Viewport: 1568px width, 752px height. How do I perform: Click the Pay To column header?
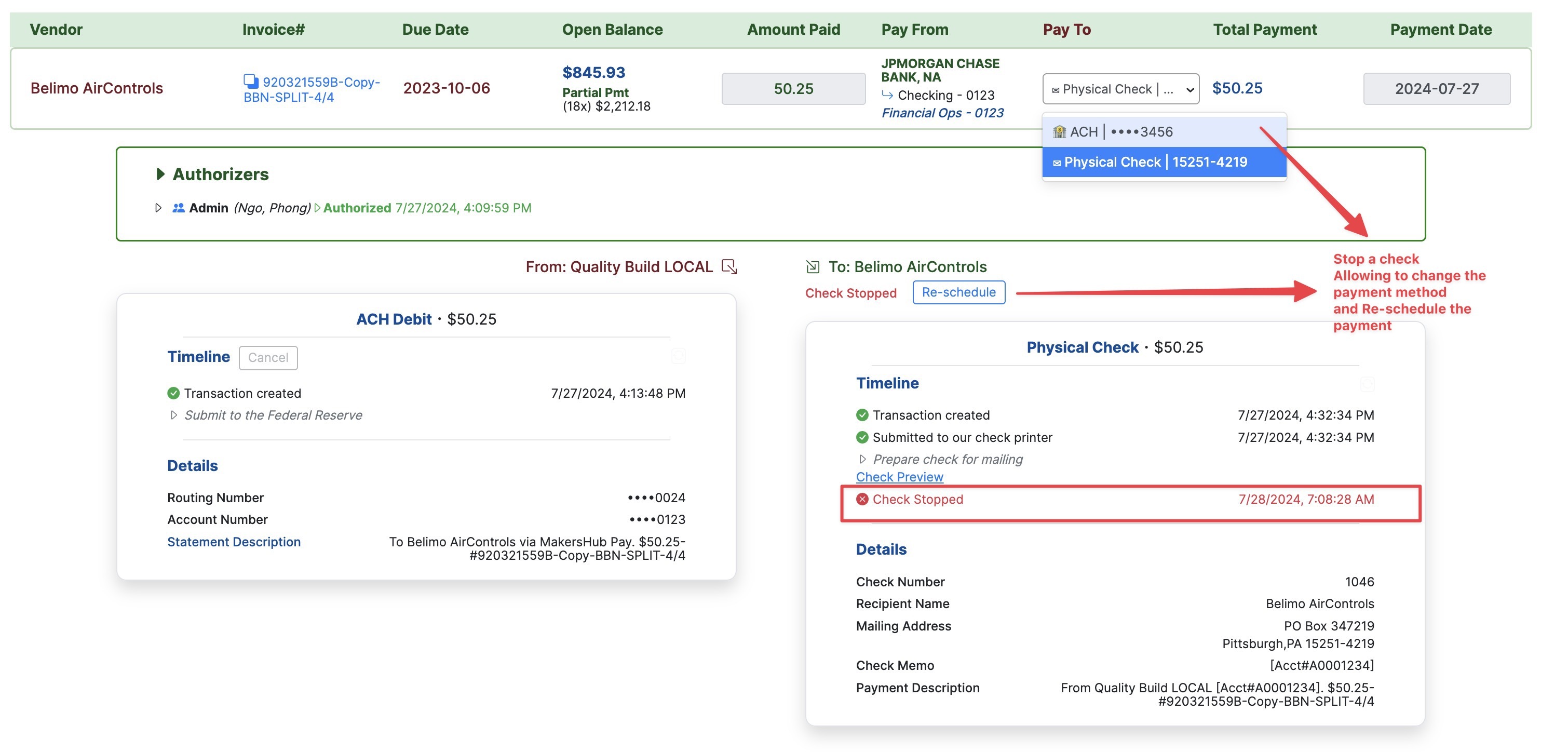pyautogui.click(x=1066, y=30)
